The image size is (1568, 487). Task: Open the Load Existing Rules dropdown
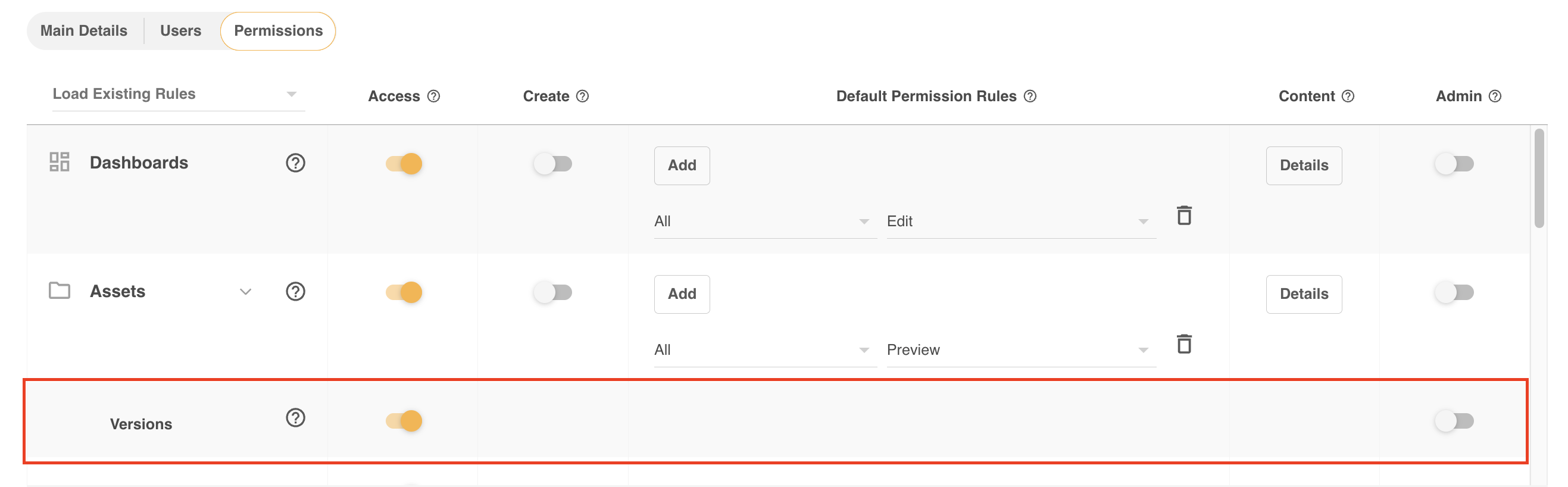click(x=179, y=94)
